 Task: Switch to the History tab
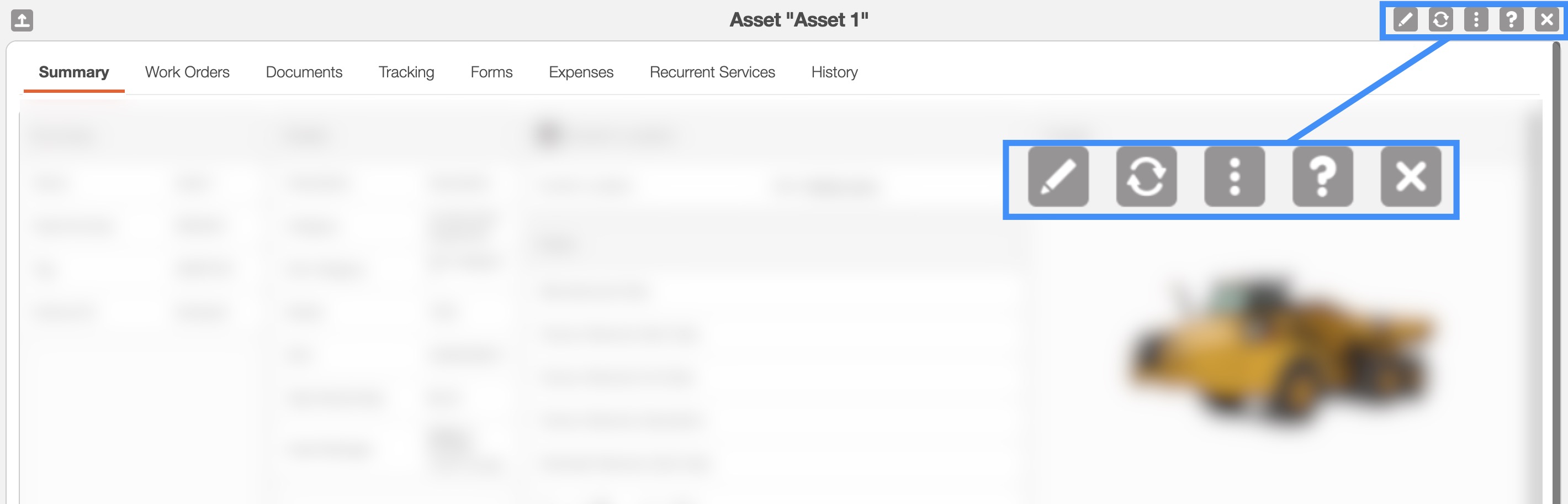(x=834, y=72)
